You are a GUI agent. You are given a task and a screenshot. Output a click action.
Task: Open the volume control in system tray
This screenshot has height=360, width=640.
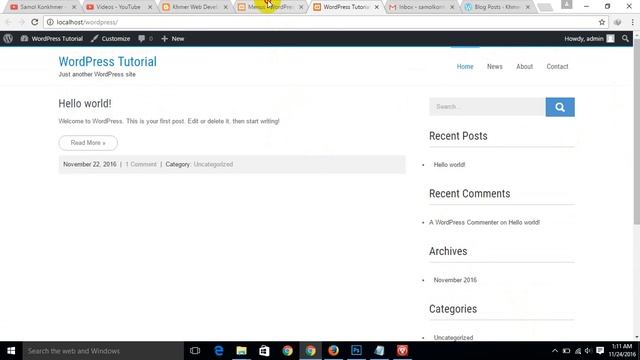pos(588,351)
